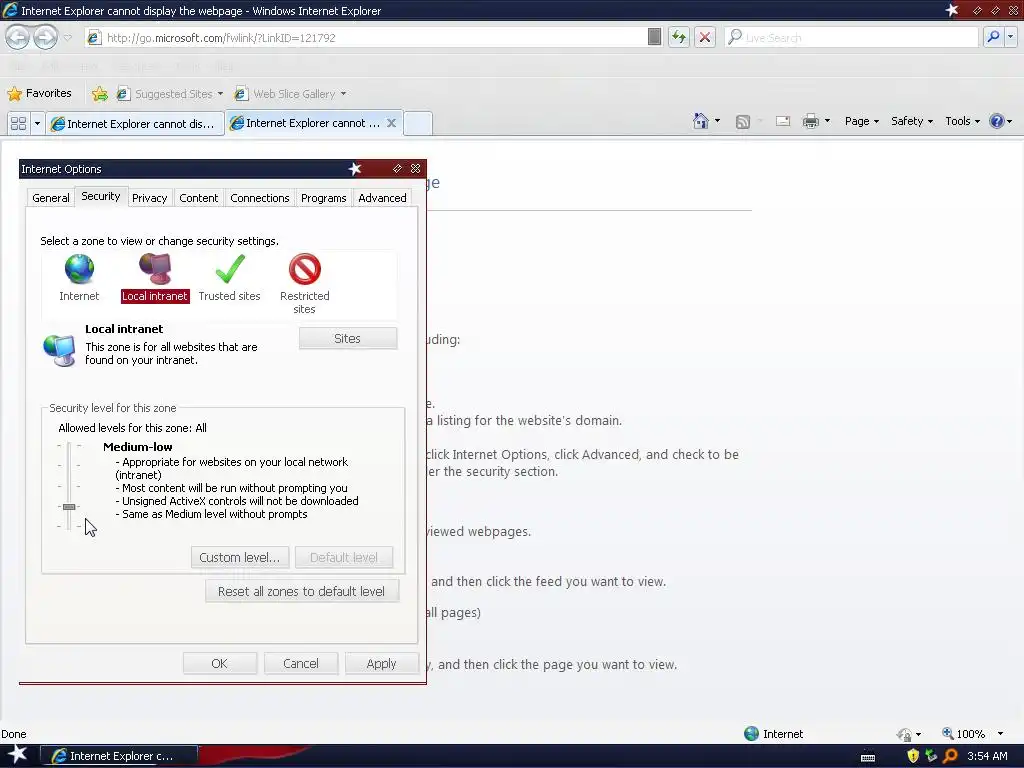
Task: Click Reset all zones to default level
Action: tap(301, 591)
